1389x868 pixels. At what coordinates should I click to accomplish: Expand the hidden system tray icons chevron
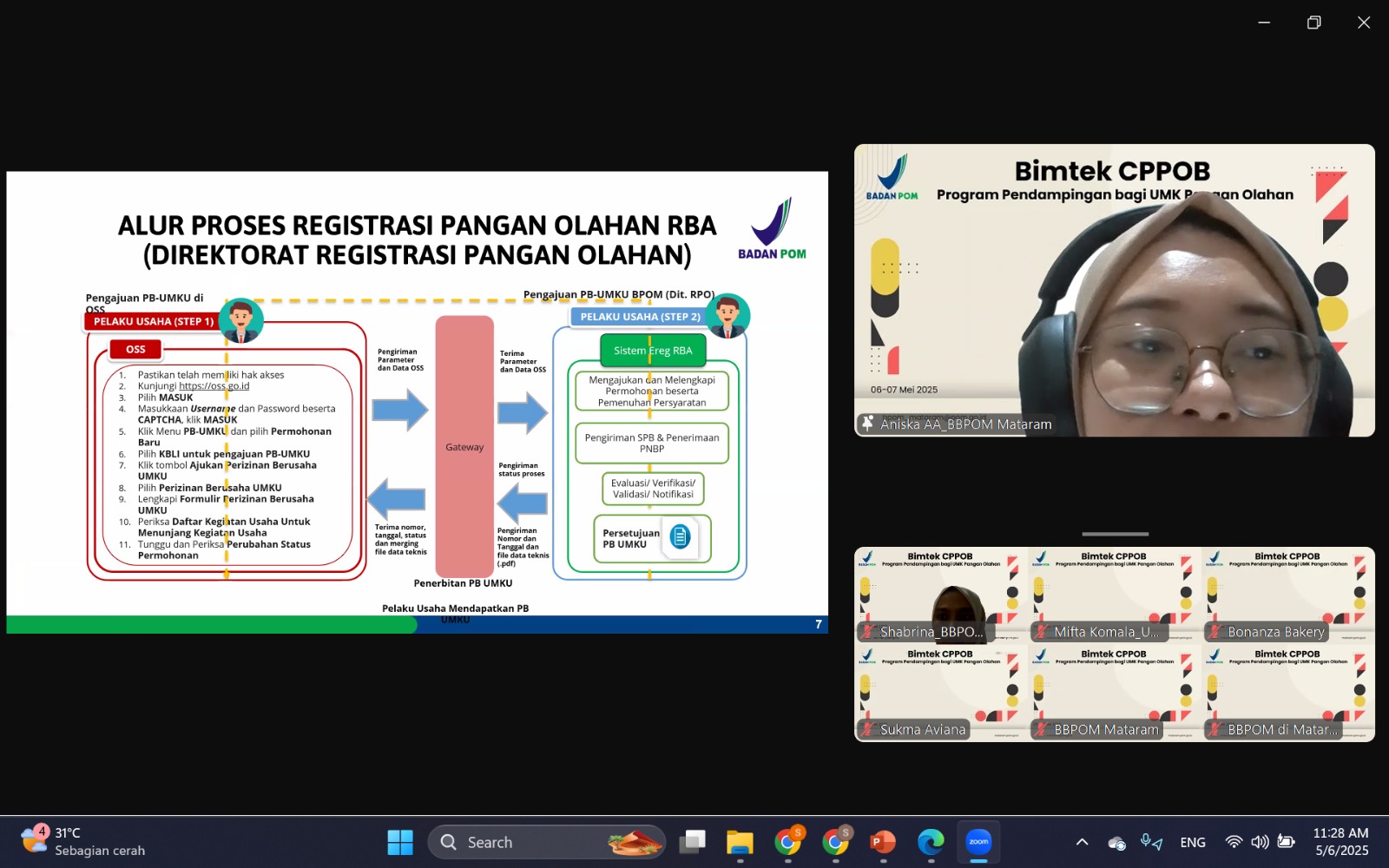click(x=1082, y=842)
